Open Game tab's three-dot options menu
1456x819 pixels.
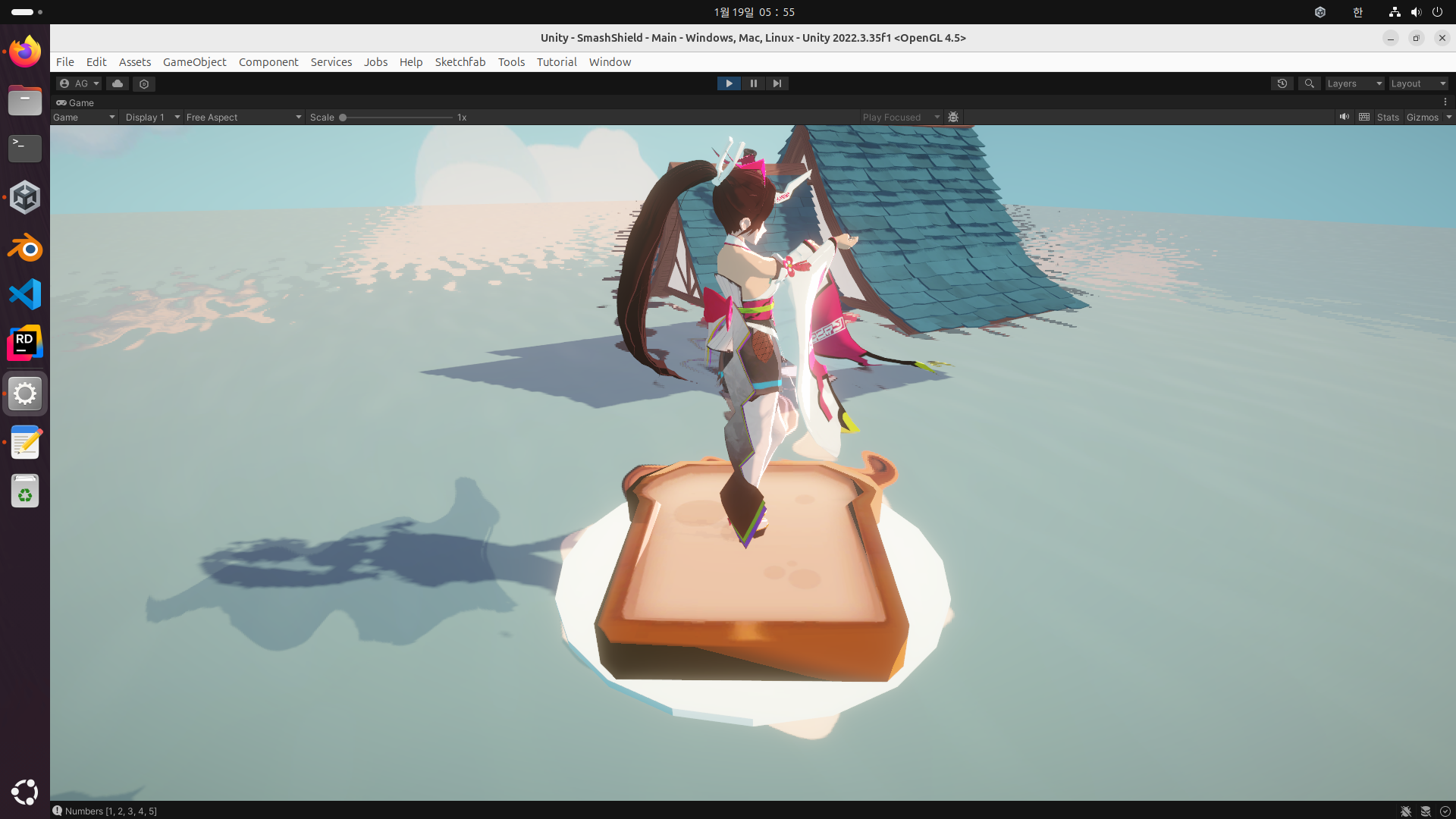pos(1445,102)
